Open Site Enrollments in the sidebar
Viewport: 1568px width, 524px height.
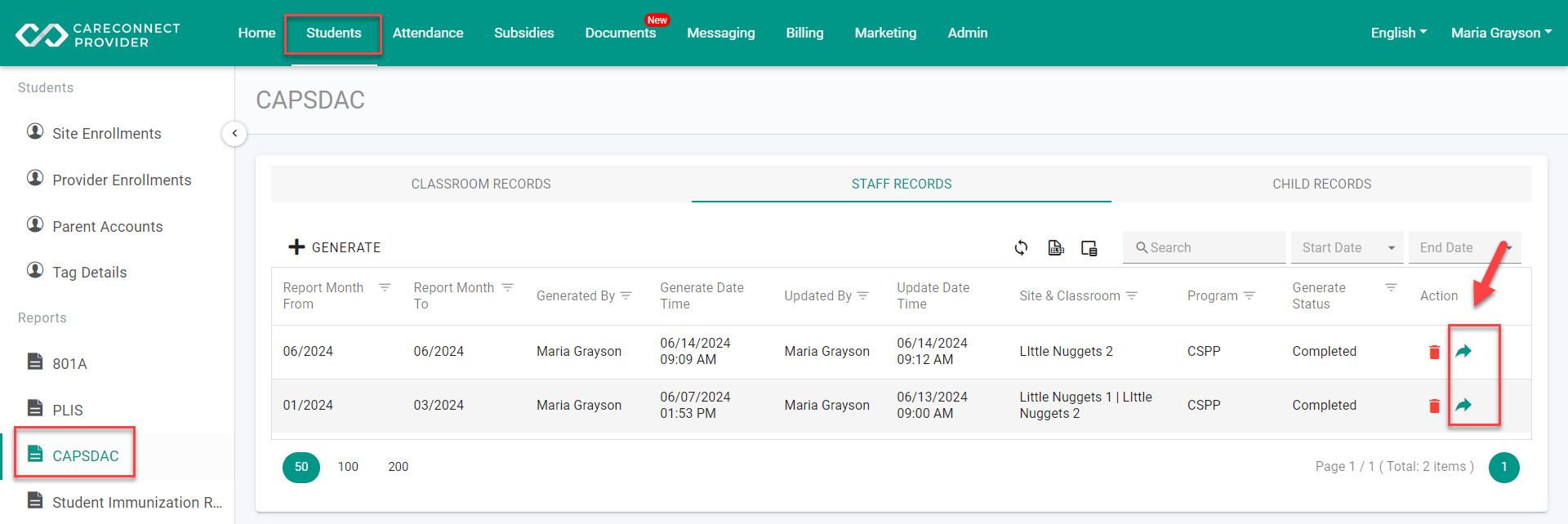pos(107,134)
